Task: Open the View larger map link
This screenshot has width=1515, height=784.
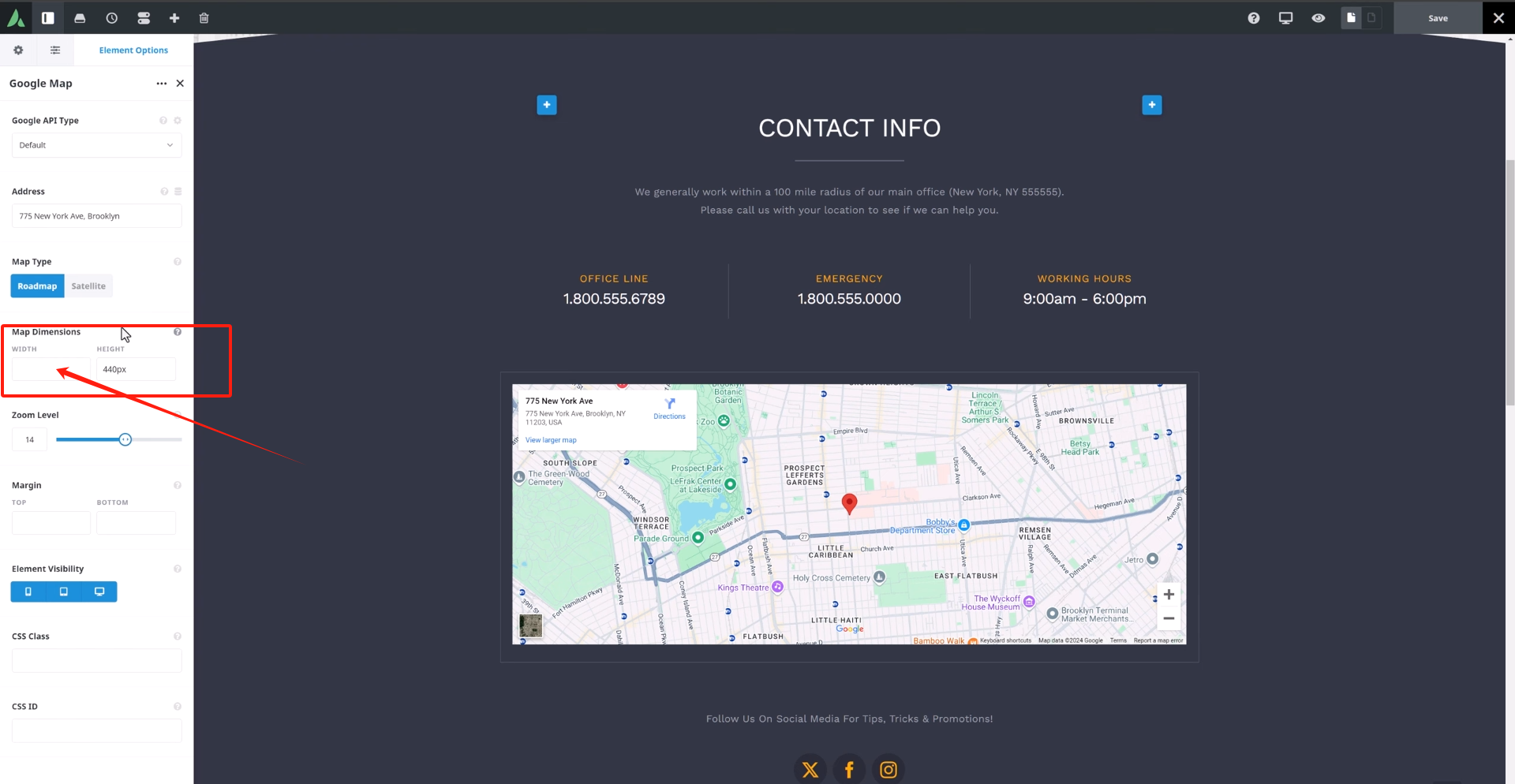Action: [551, 440]
